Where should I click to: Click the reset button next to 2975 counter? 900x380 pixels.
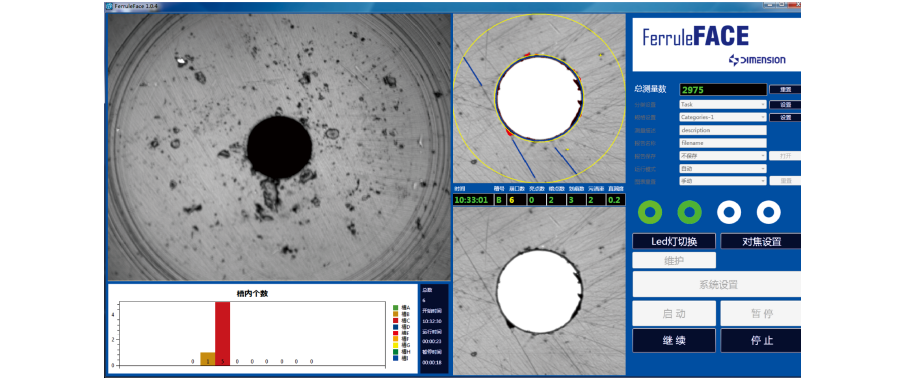(785, 90)
